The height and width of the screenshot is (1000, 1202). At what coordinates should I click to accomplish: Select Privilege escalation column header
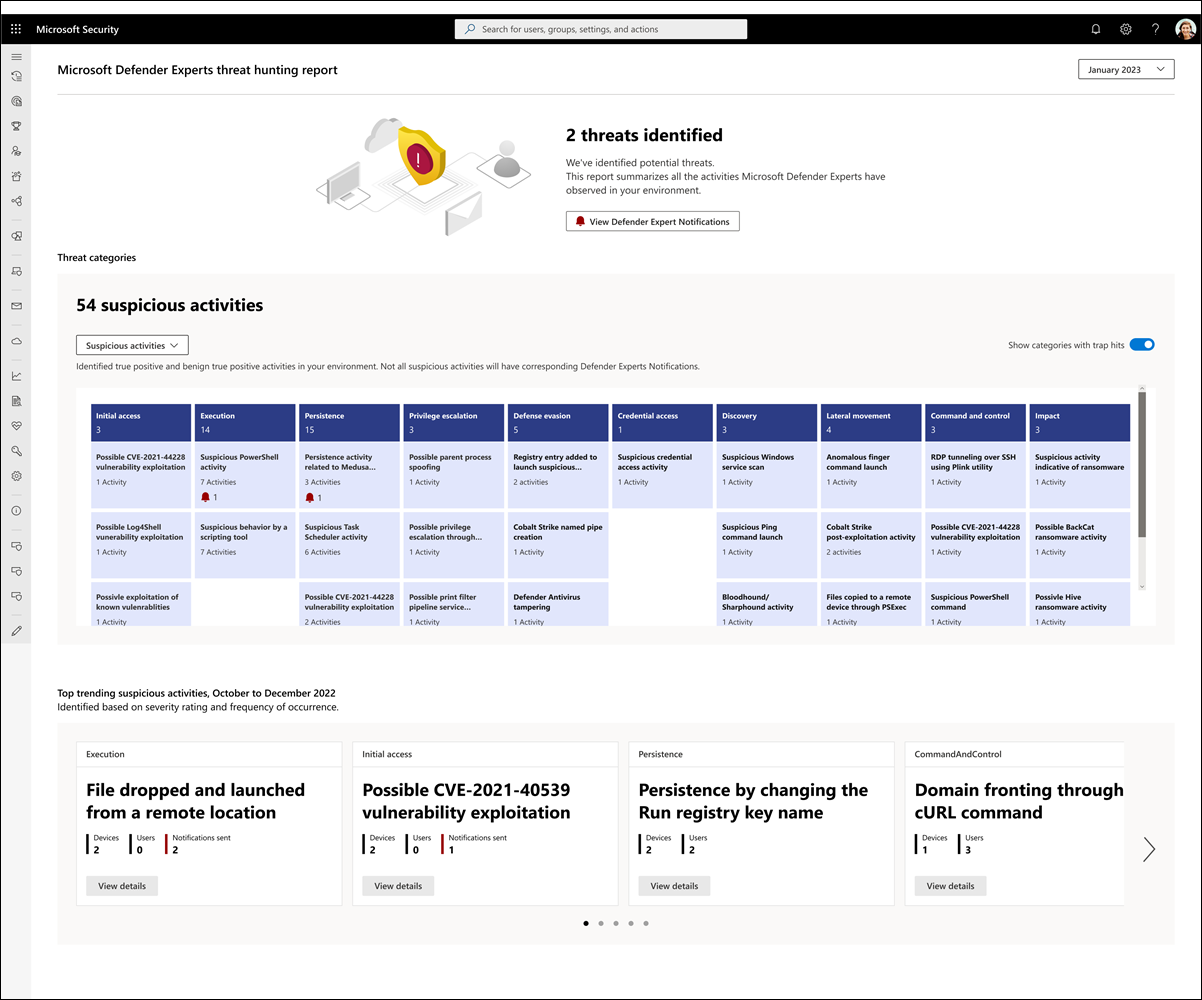[x=454, y=422]
